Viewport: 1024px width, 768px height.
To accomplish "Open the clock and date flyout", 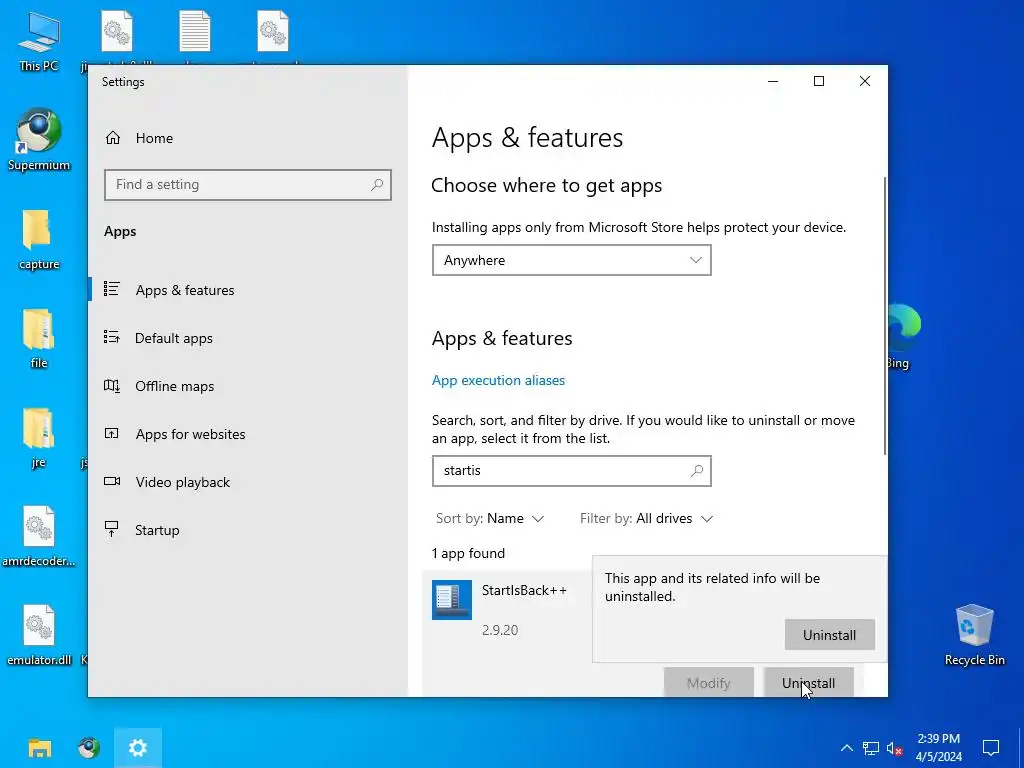I will point(938,748).
